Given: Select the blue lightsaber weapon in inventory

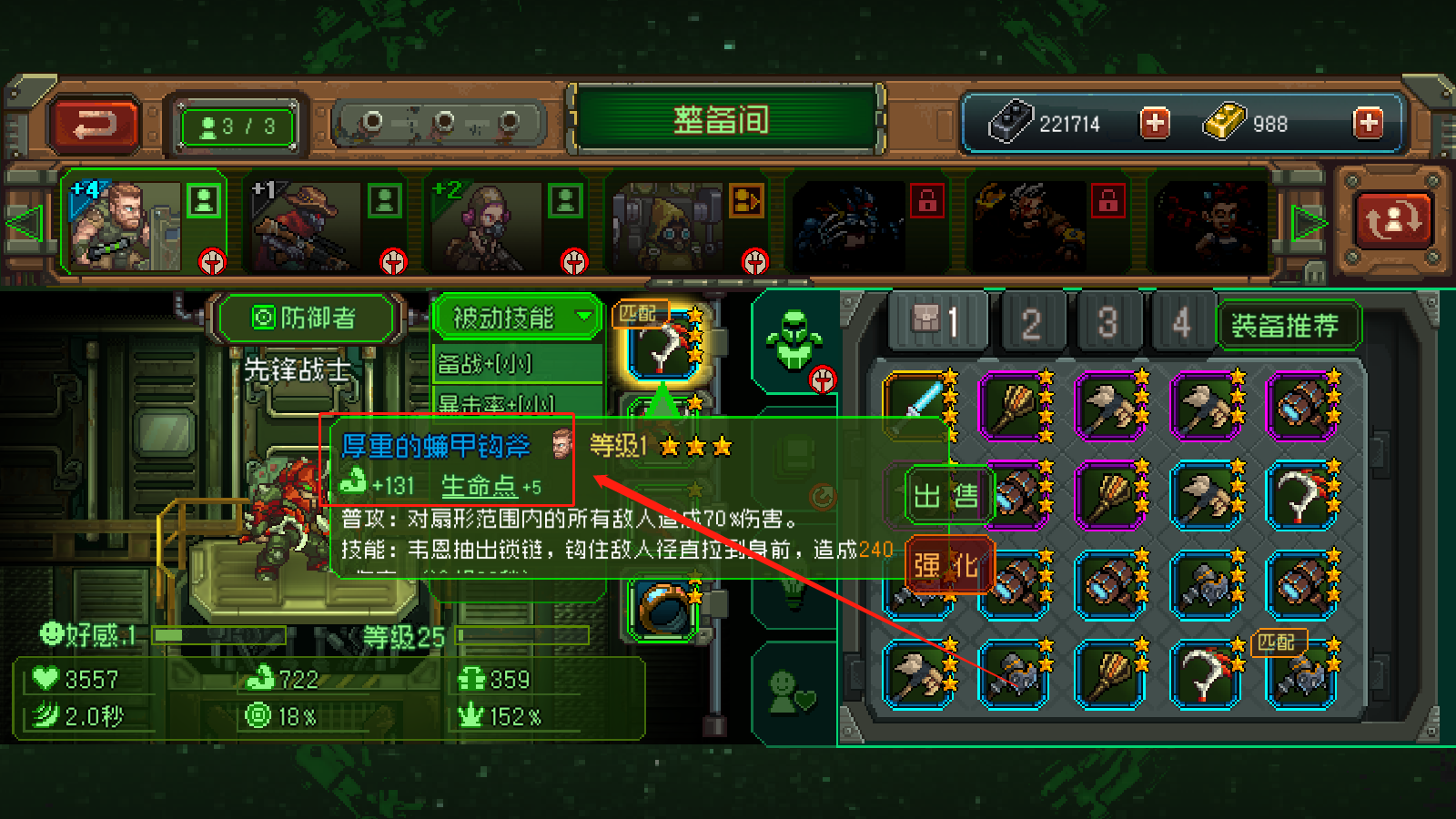Looking at the screenshot, I should pos(919,405).
